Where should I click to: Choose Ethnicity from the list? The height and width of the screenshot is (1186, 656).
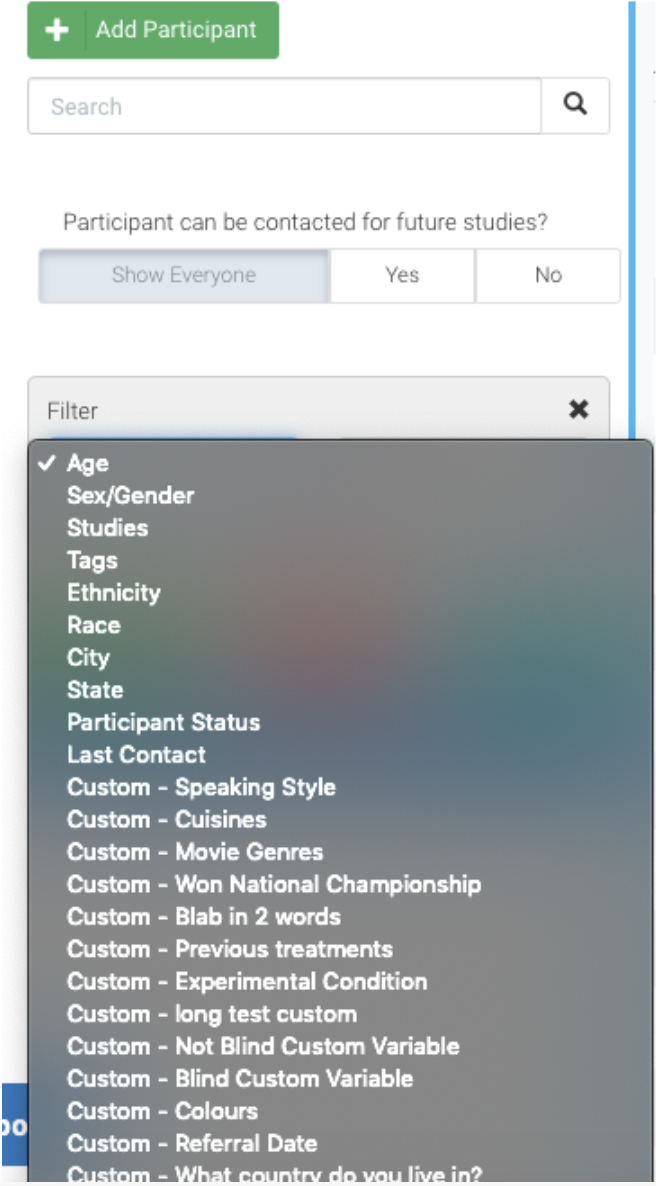[113, 592]
